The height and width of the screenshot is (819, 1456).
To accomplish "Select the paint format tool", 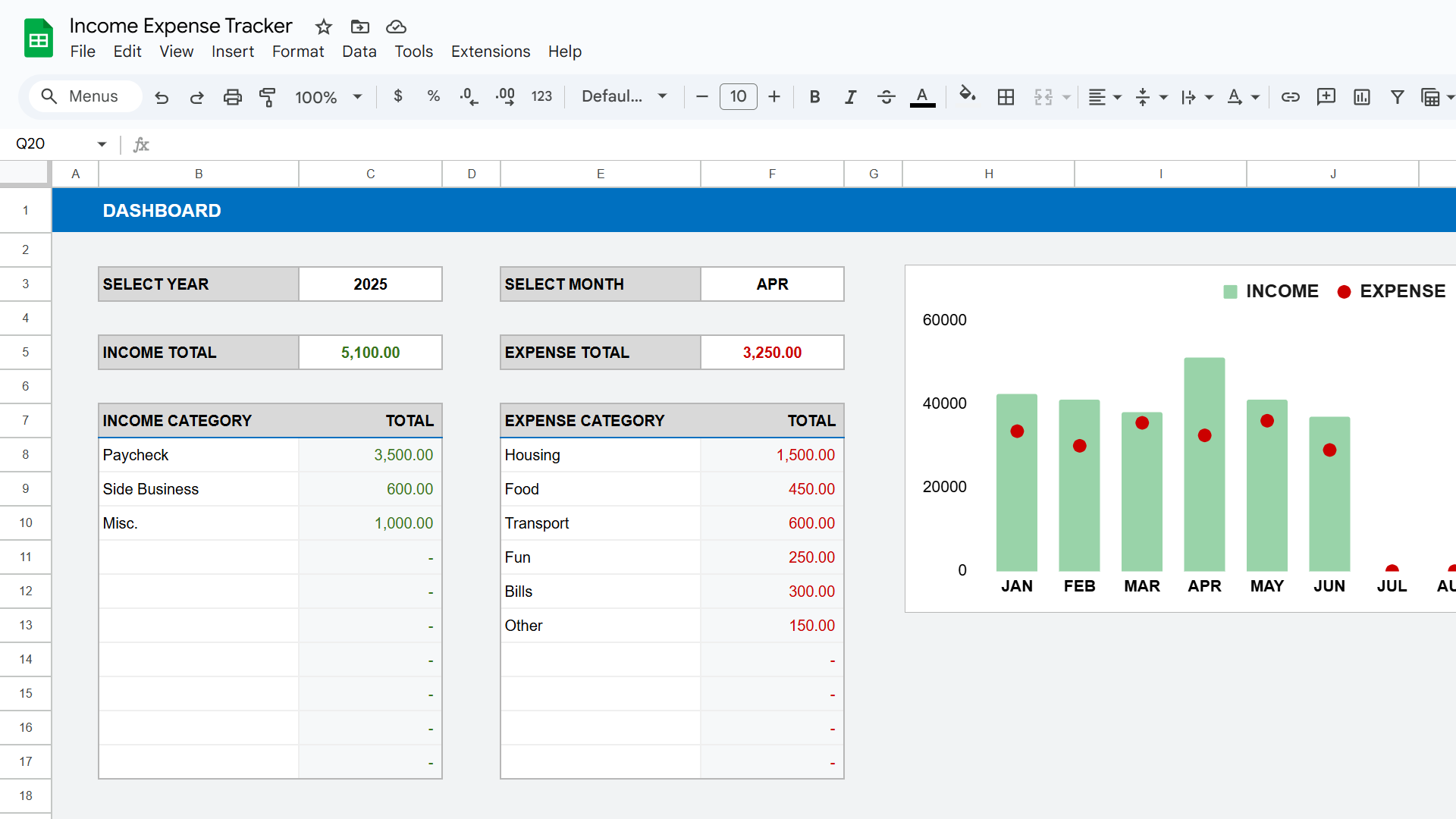I will click(x=267, y=97).
